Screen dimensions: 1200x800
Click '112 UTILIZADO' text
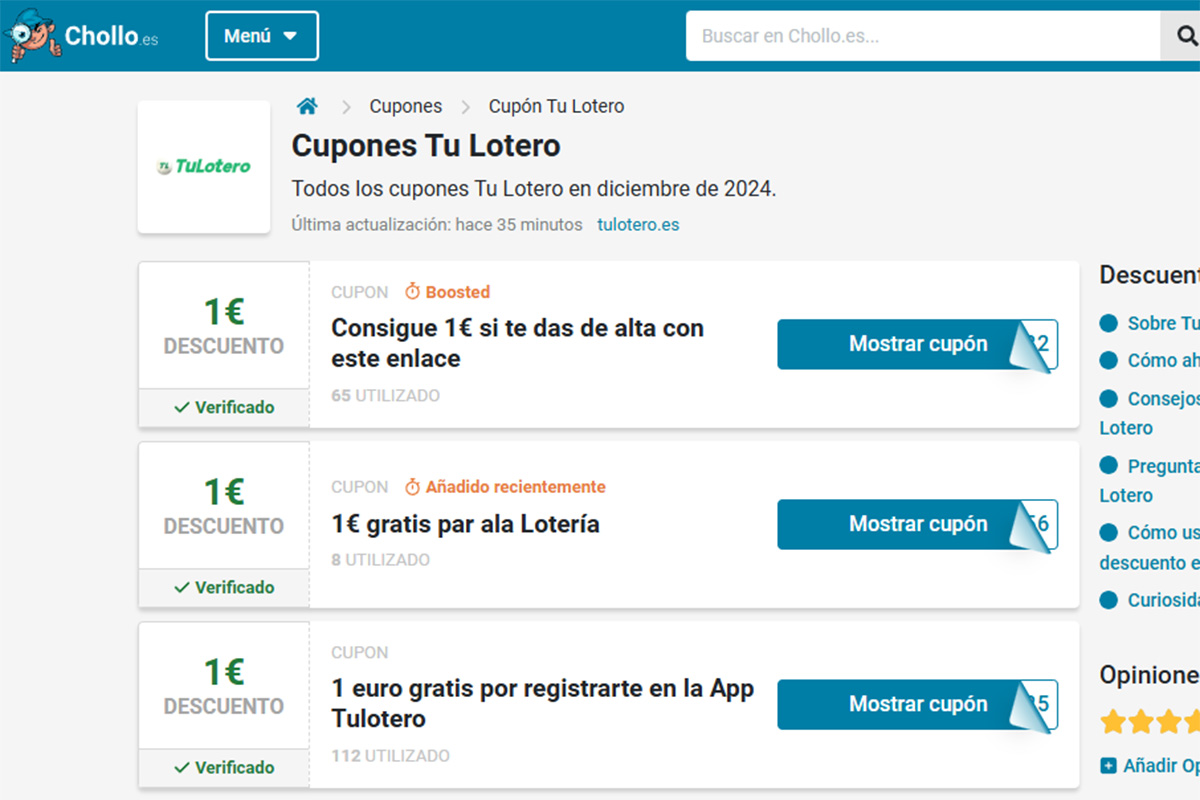click(390, 756)
